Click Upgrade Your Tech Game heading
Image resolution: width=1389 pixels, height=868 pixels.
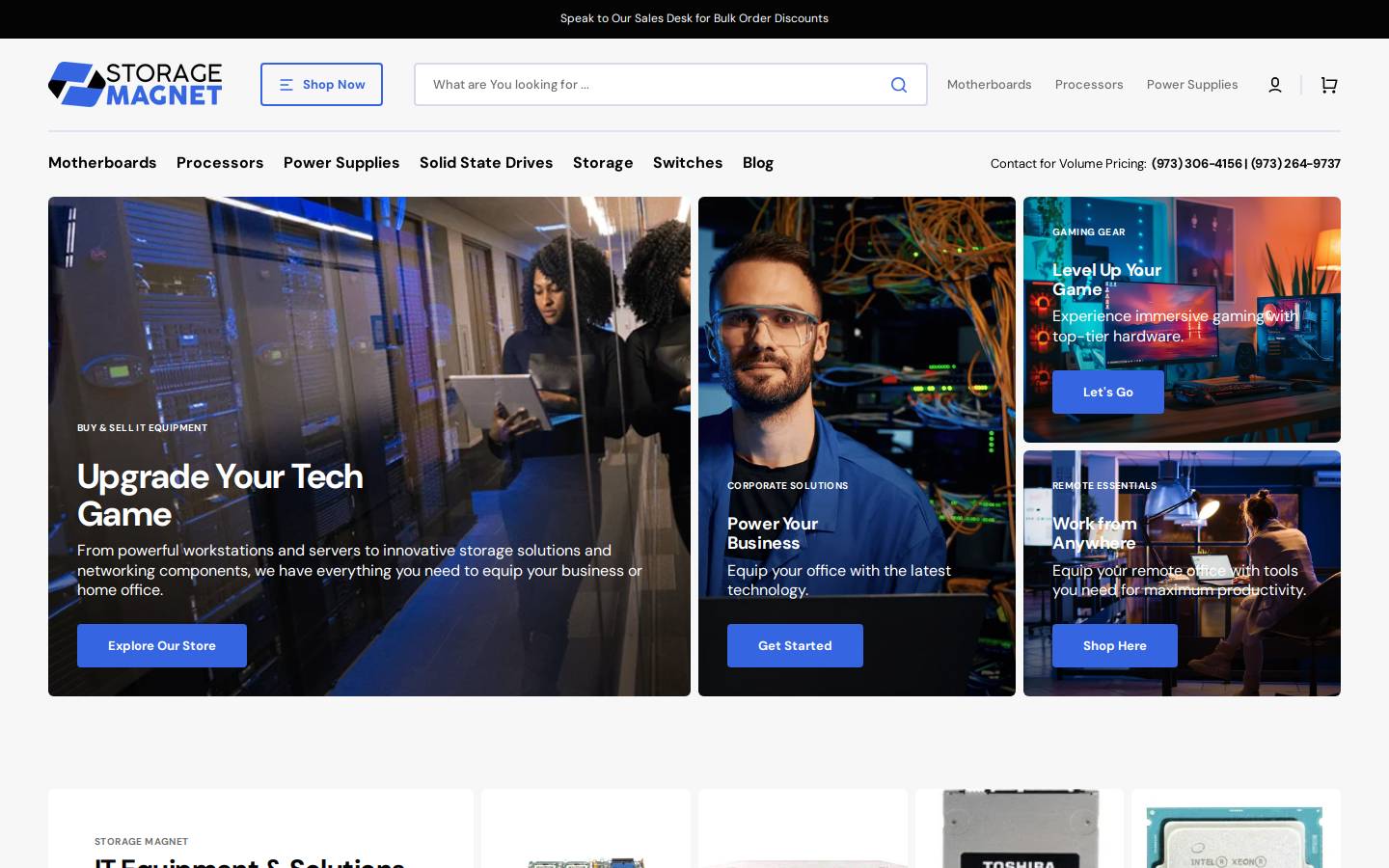point(220,495)
